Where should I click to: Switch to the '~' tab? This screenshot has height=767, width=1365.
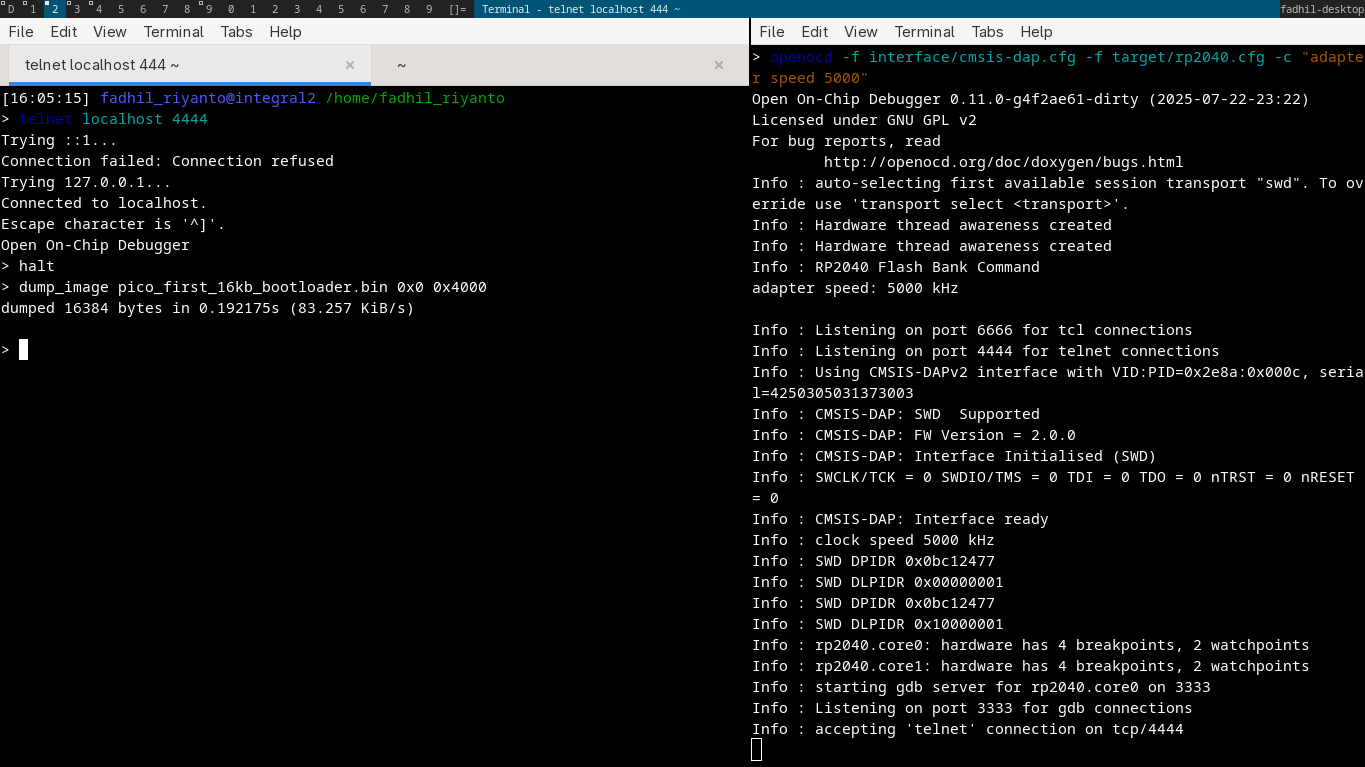tap(401, 65)
